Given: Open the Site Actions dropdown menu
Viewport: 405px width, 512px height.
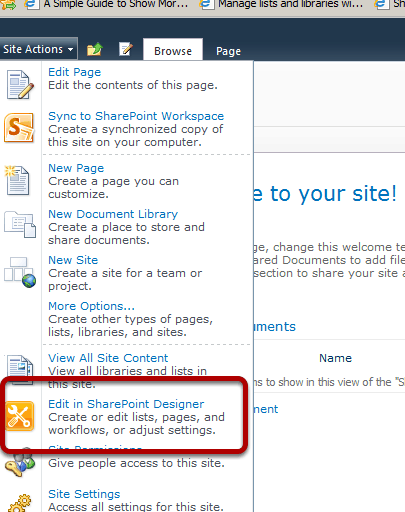Looking at the screenshot, I should pyautogui.click(x=38, y=49).
